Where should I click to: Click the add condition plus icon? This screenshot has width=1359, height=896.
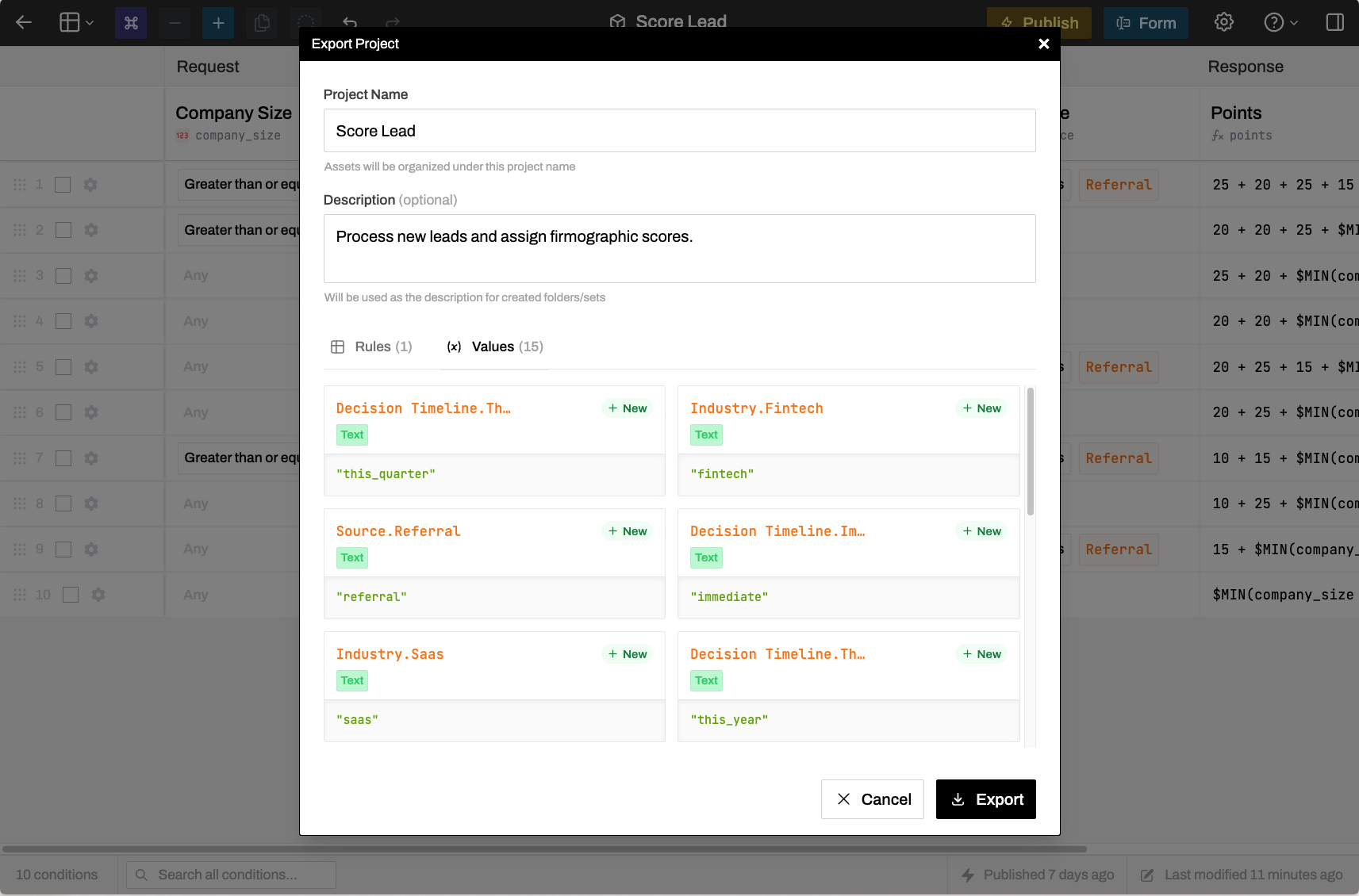[218, 22]
